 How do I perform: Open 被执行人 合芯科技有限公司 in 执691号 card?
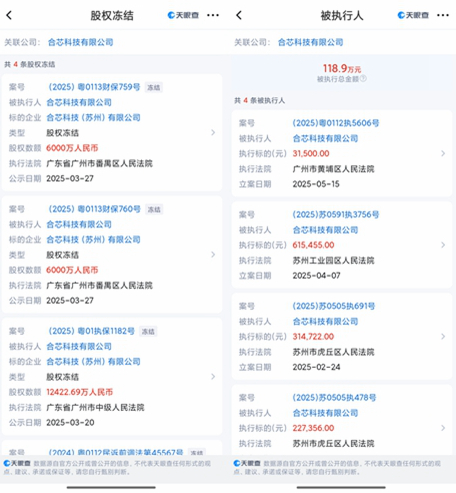[325, 321]
